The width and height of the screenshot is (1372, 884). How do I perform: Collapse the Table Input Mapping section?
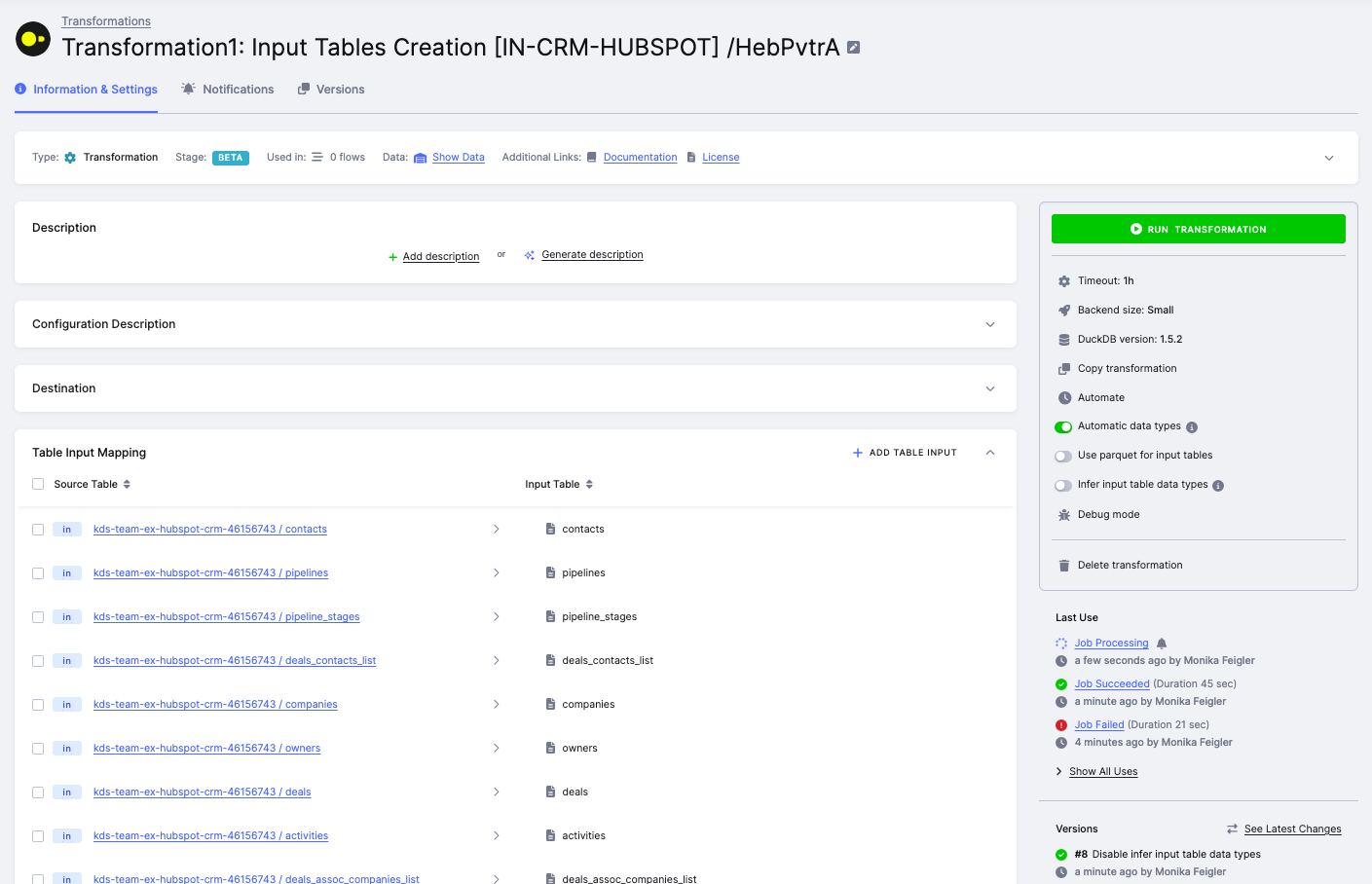(x=990, y=453)
